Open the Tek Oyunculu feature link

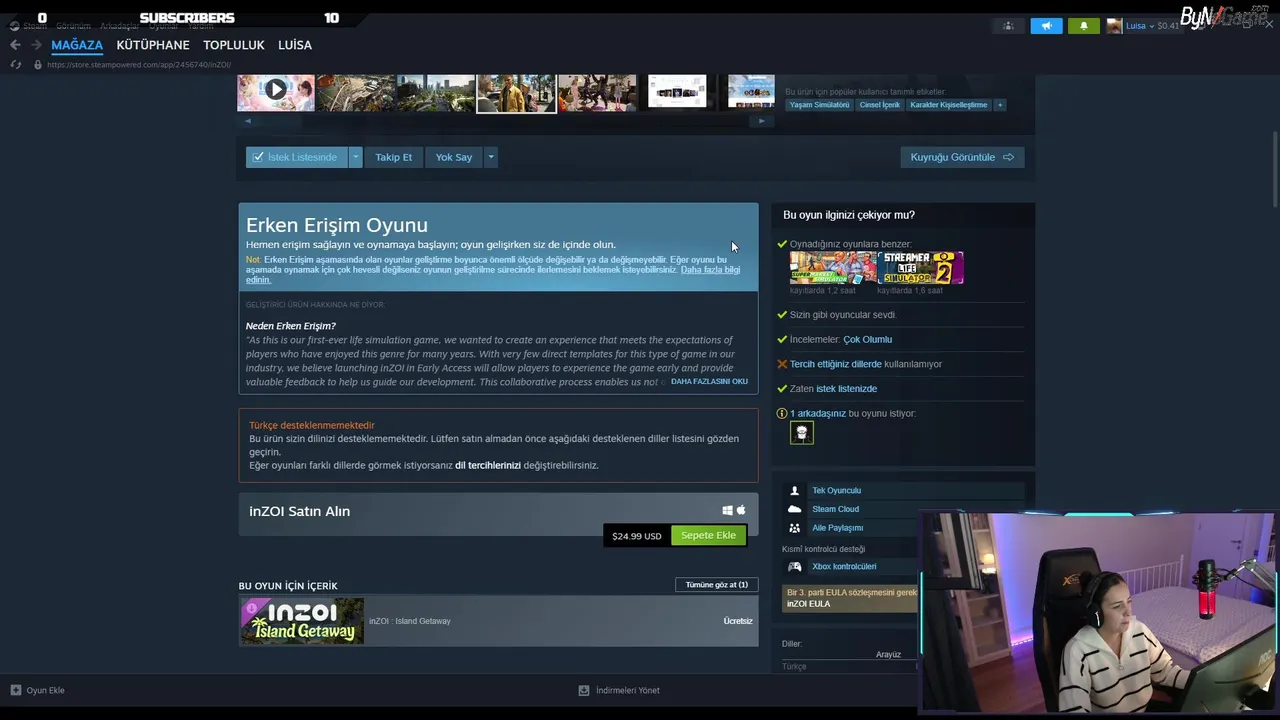(x=836, y=491)
